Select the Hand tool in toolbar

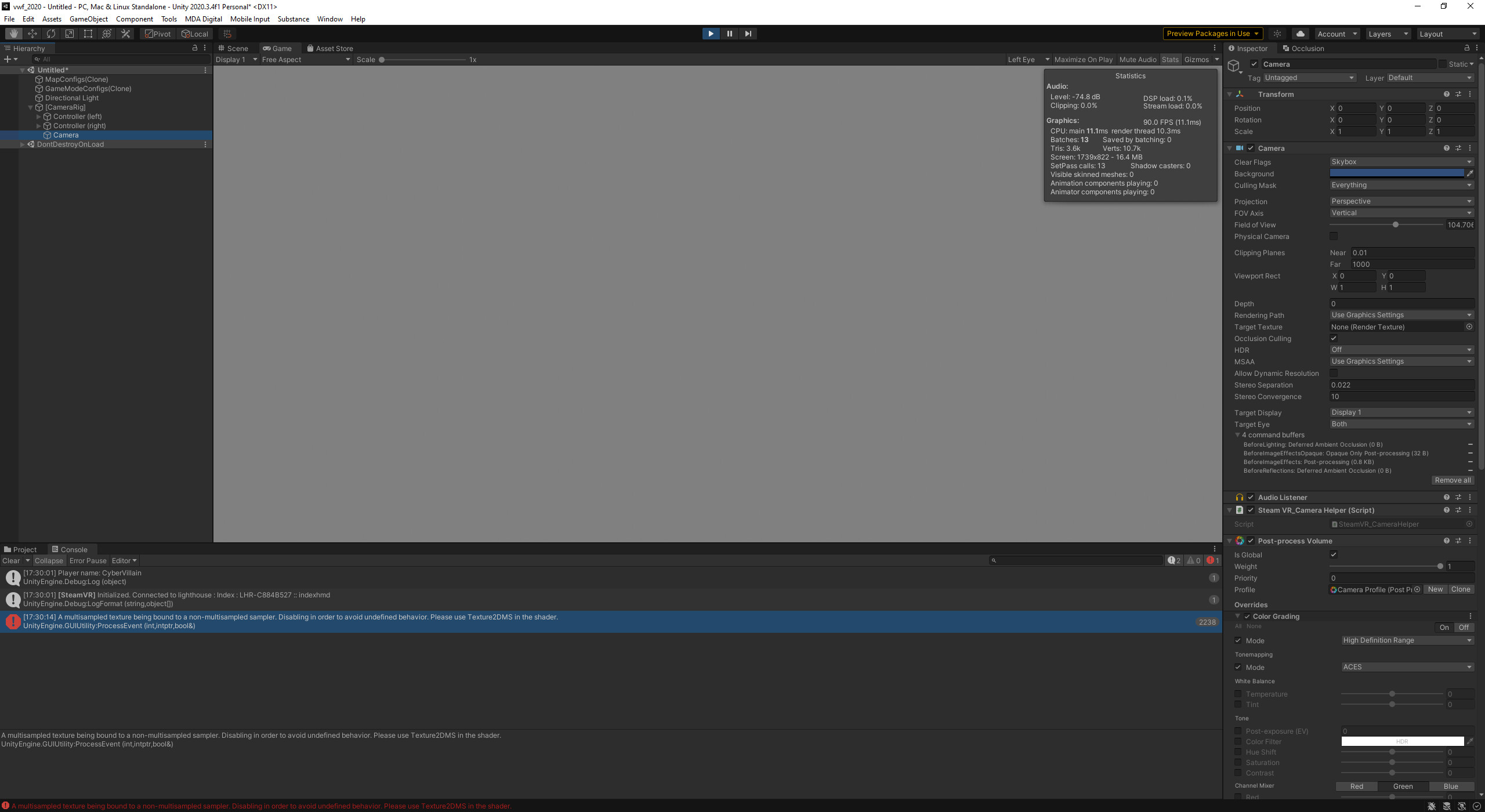13,34
